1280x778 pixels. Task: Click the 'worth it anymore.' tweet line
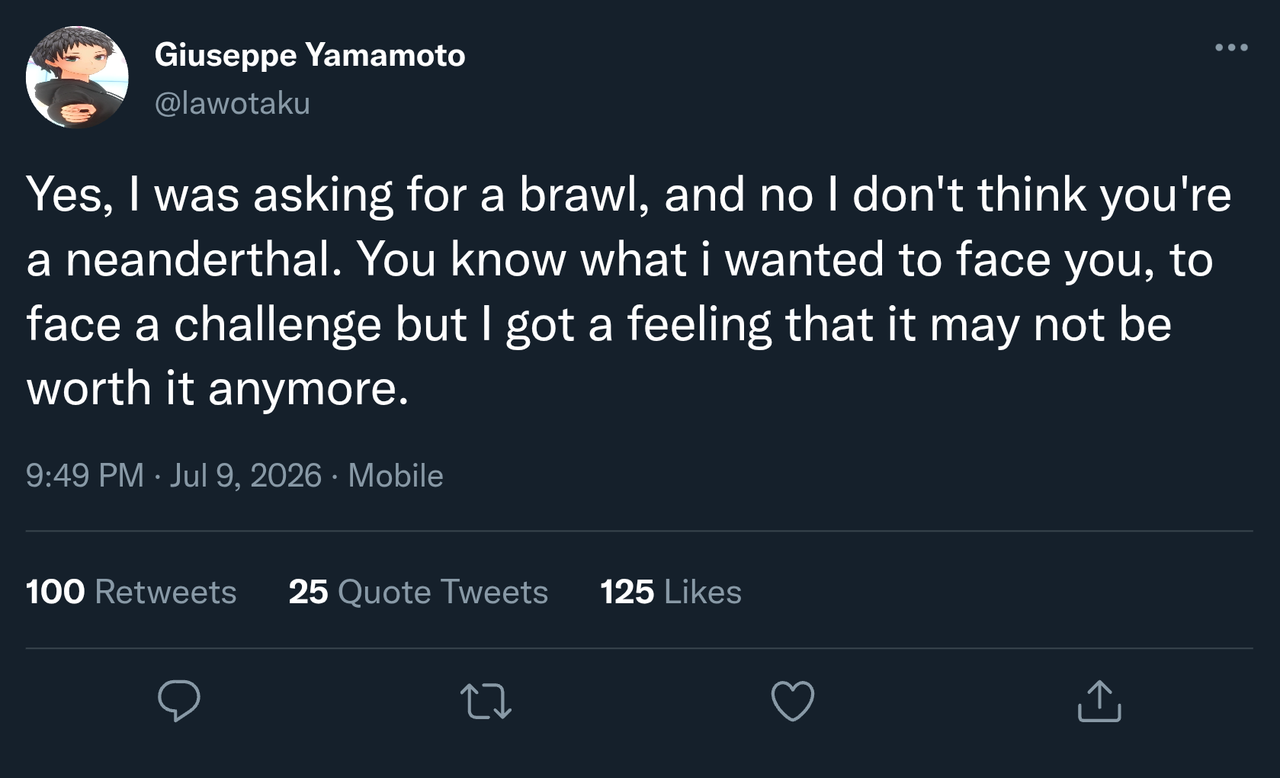pos(218,390)
